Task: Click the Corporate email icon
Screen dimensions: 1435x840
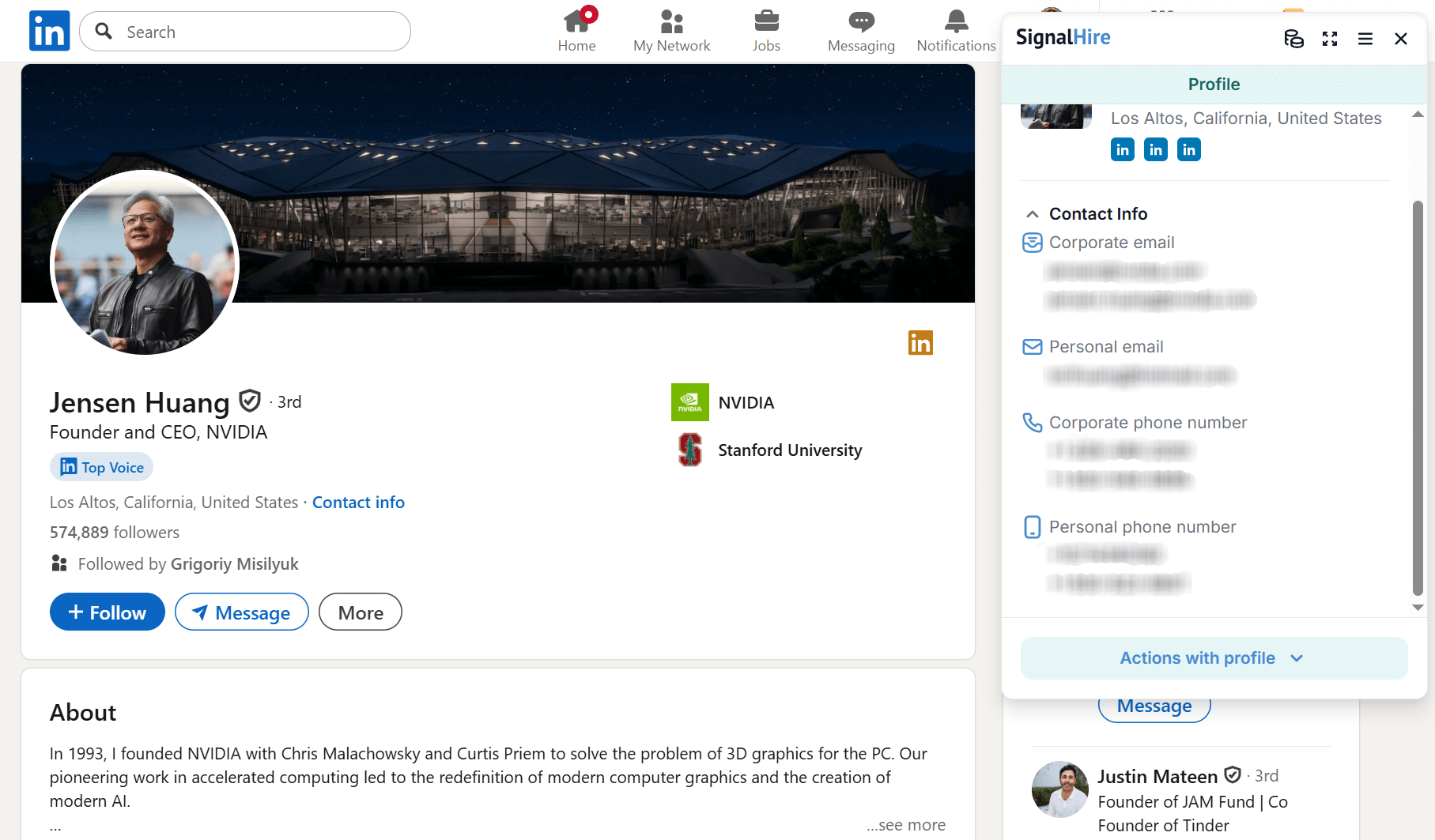Action: pos(1033,243)
